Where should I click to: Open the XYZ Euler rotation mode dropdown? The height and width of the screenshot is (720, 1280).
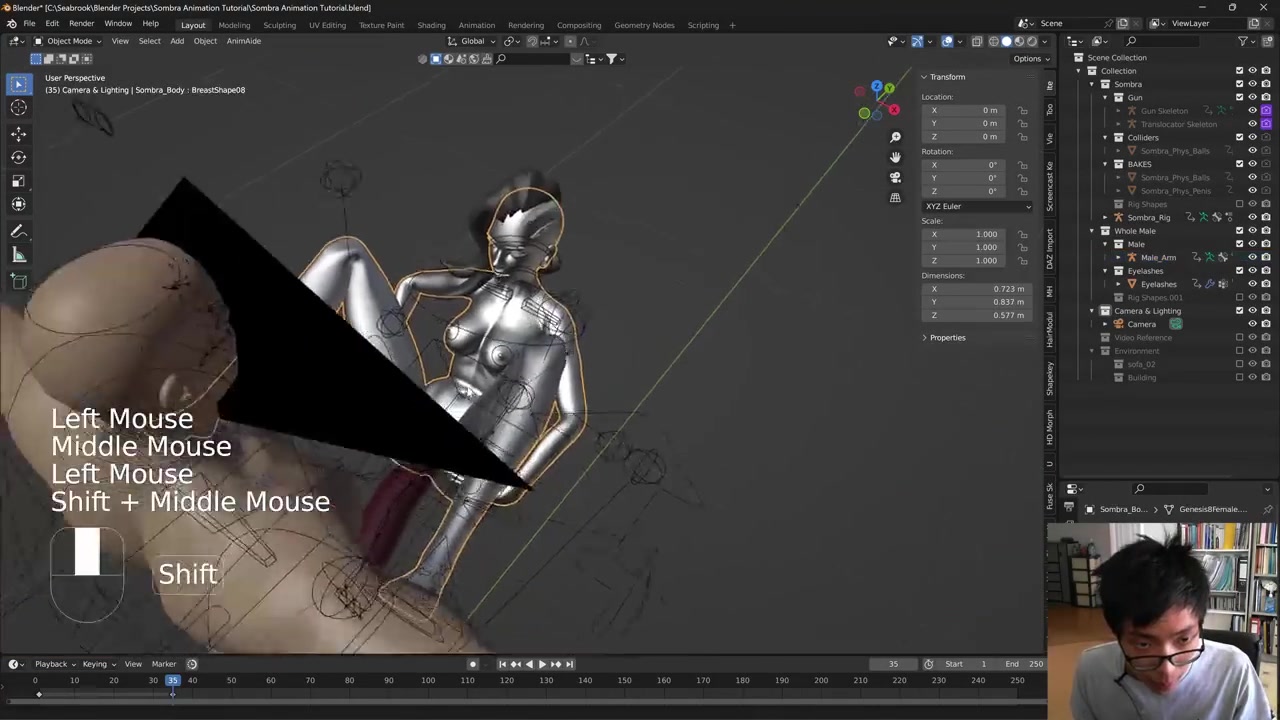[977, 206]
